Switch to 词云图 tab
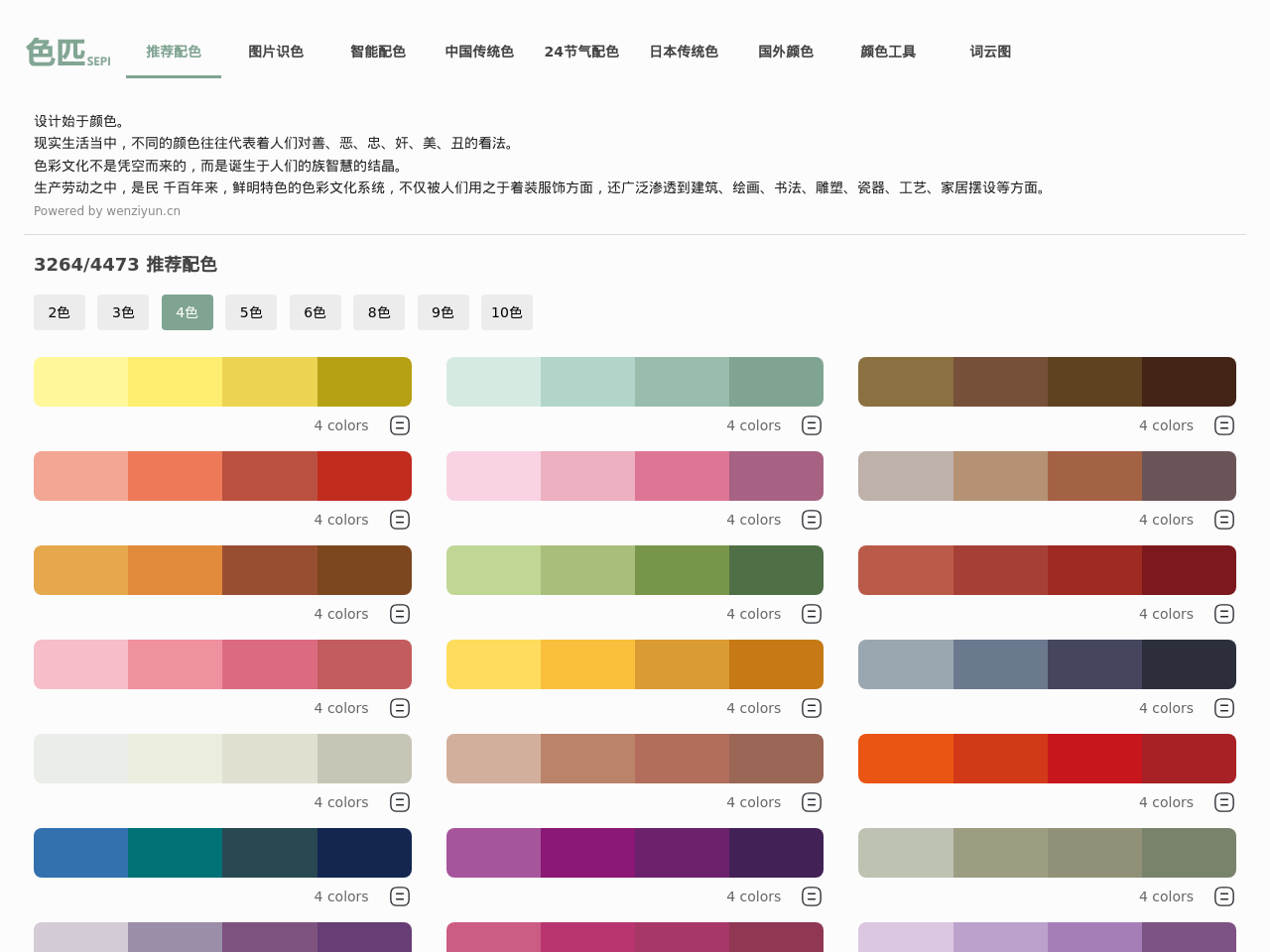The height and width of the screenshot is (952, 1270). [x=990, y=52]
